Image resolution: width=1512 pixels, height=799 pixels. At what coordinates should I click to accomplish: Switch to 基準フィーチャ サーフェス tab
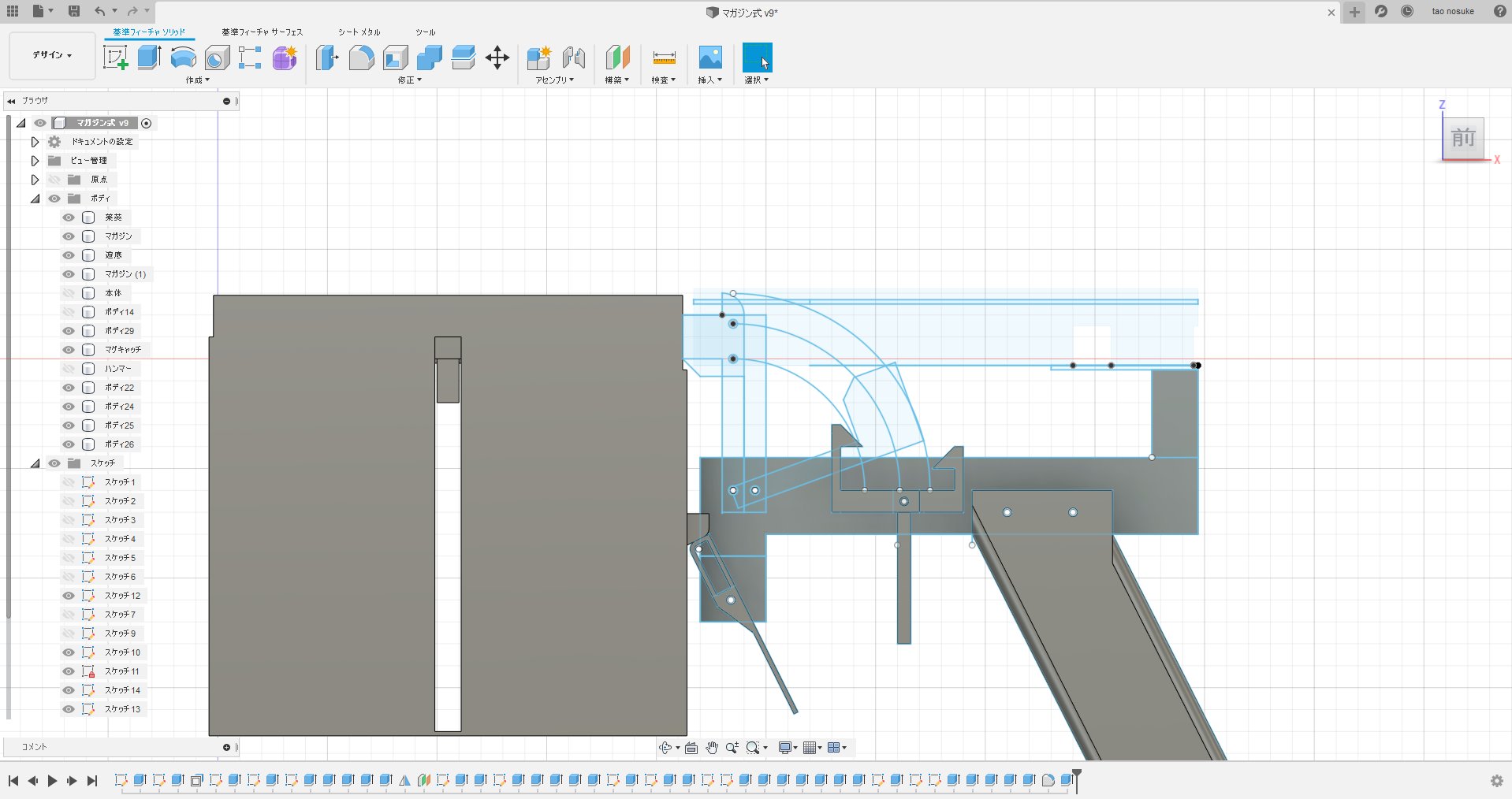coord(262,32)
